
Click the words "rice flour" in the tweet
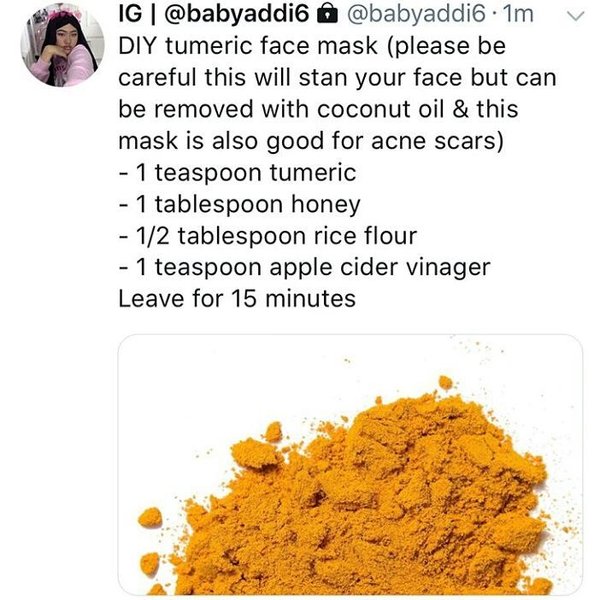365,236
